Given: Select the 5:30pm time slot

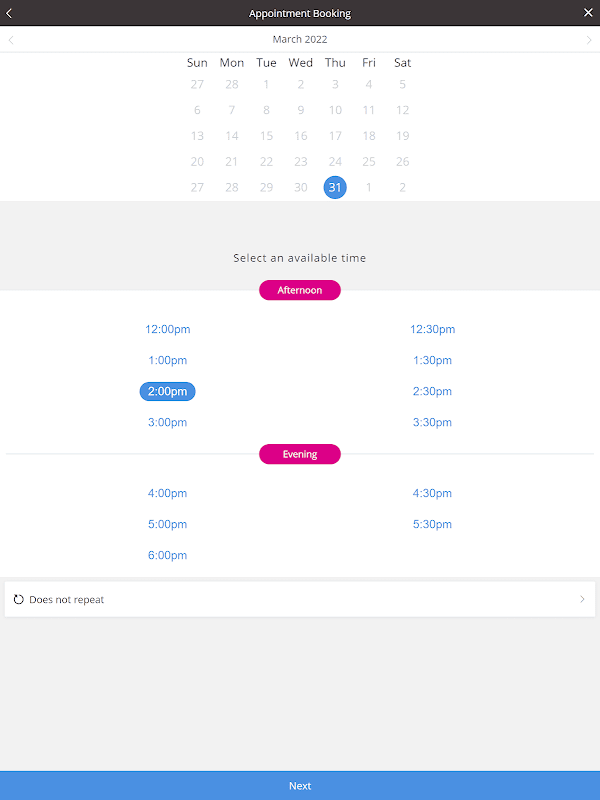Looking at the screenshot, I should point(432,524).
